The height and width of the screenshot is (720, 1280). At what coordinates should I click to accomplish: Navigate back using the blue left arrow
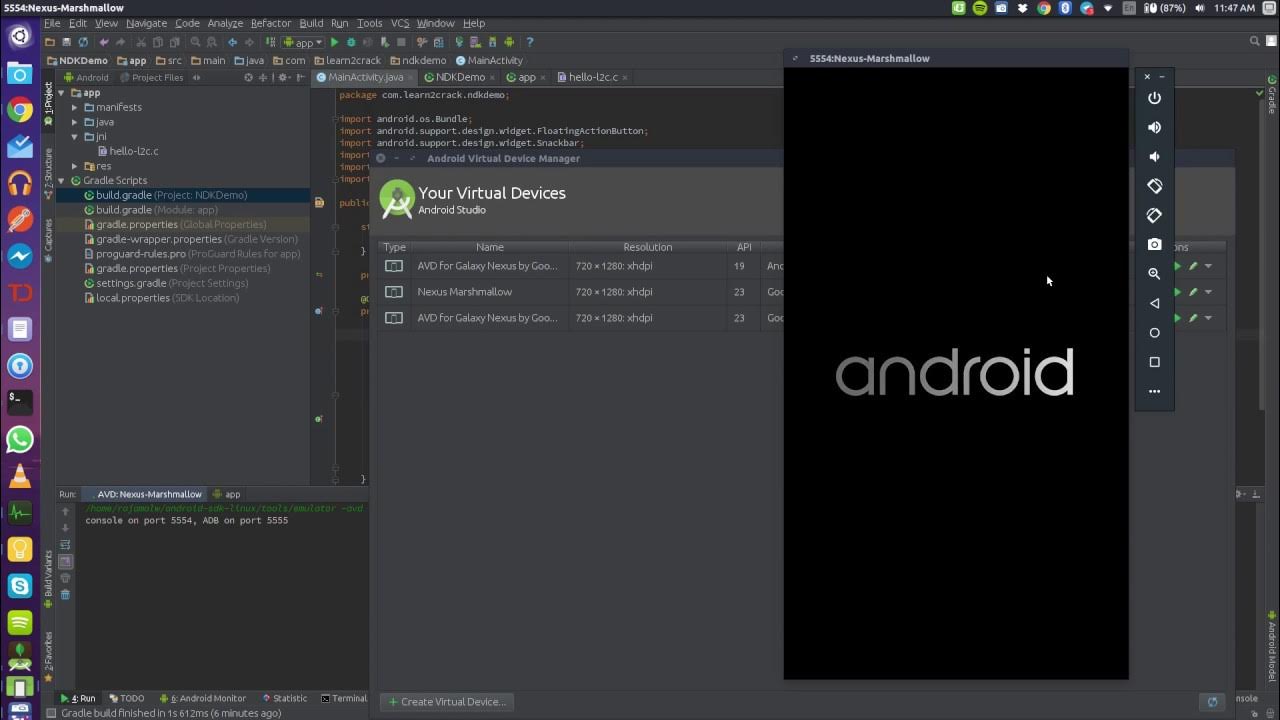(x=232, y=42)
